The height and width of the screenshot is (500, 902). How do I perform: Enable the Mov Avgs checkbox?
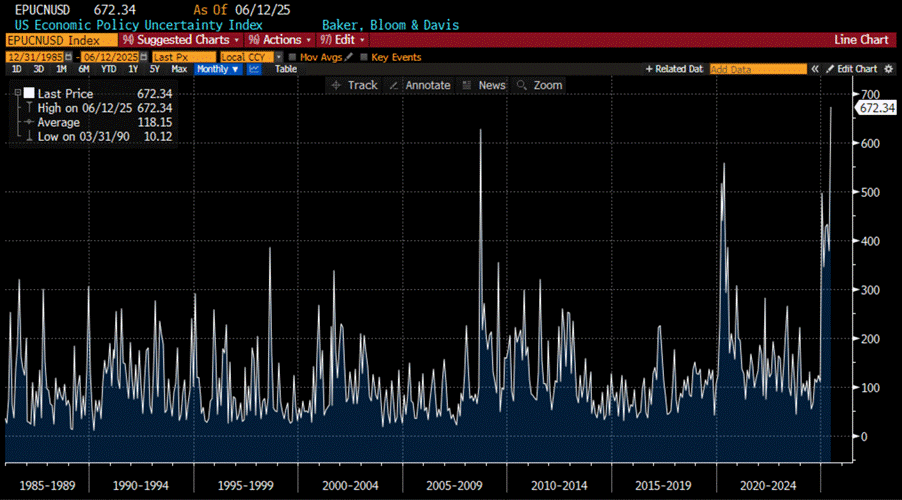pos(292,57)
